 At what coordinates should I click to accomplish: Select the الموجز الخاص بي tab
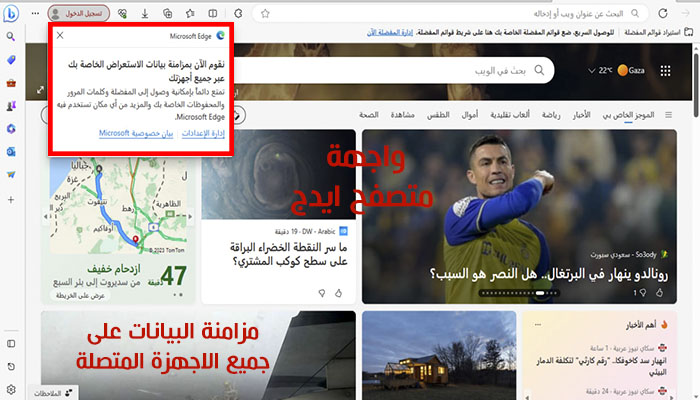[628, 115]
